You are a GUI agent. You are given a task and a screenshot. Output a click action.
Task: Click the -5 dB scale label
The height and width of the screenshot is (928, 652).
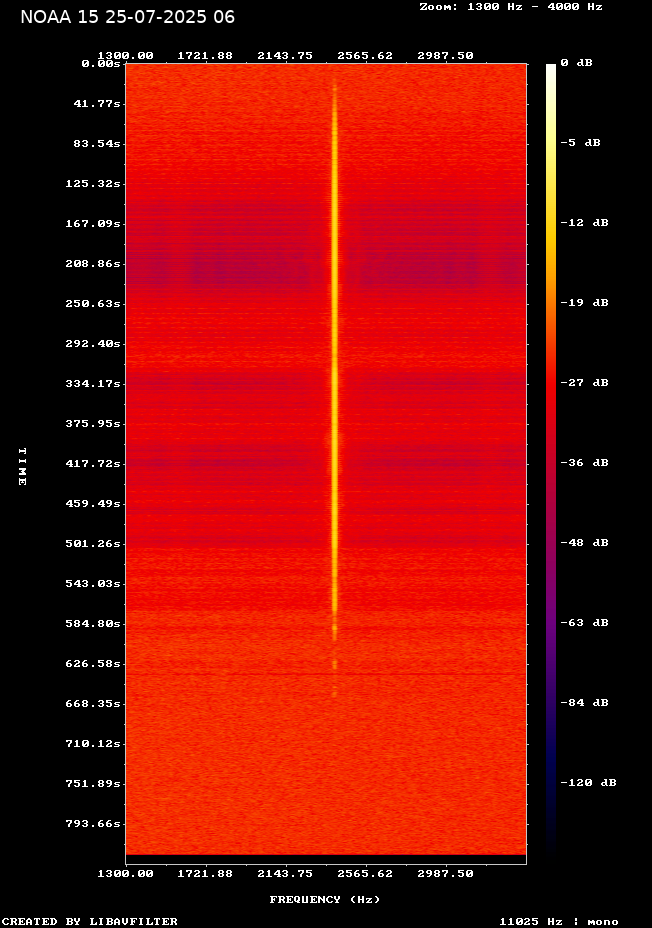[x=581, y=143]
